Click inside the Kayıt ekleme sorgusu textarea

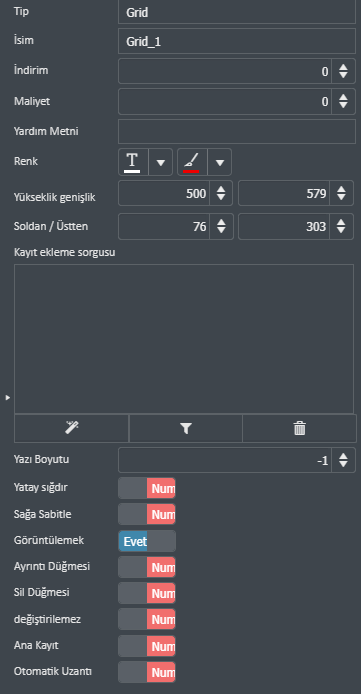pyautogui.click(x=184, y=339)
